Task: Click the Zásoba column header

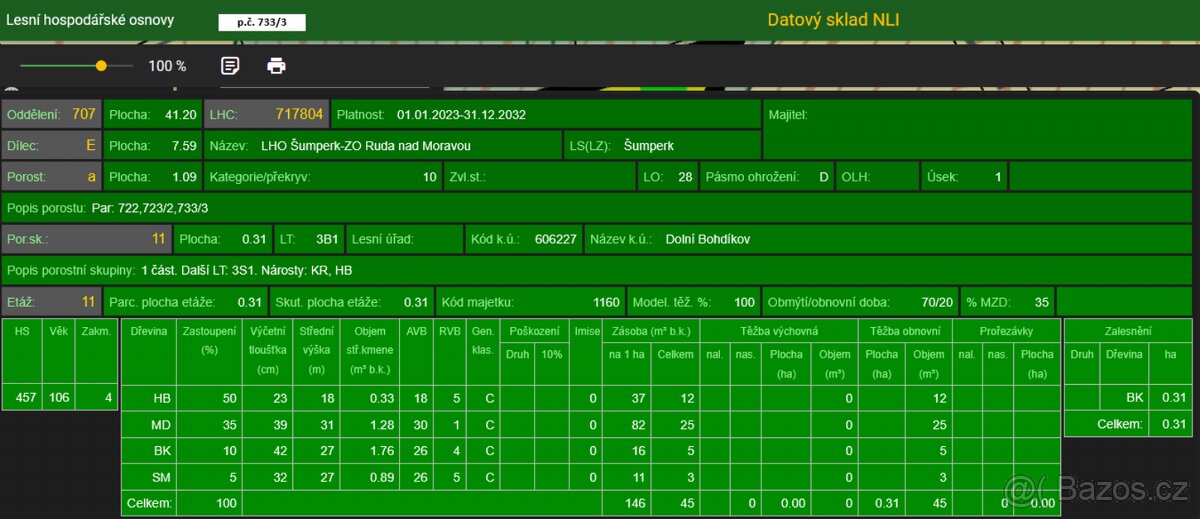Action: (x=649, y=330)
